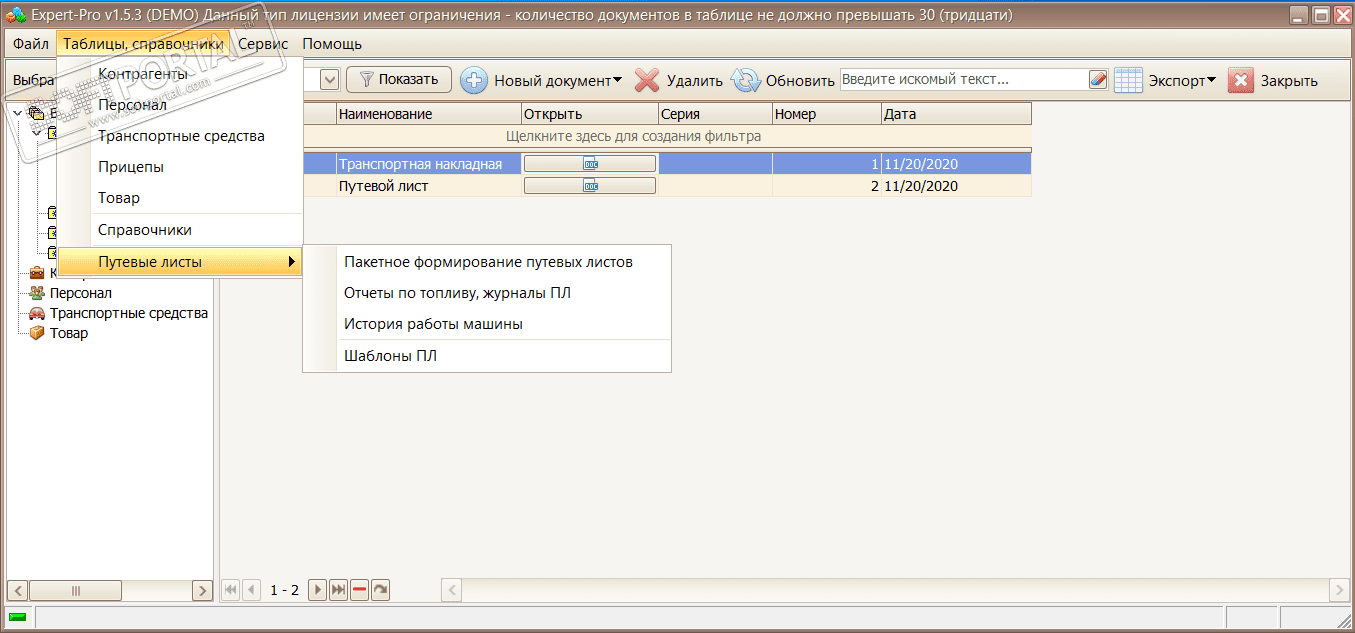Open the Помощь menu
The width and height of the screenshot is (1355, 633).
pyautogui.click(x=332, y=44)
